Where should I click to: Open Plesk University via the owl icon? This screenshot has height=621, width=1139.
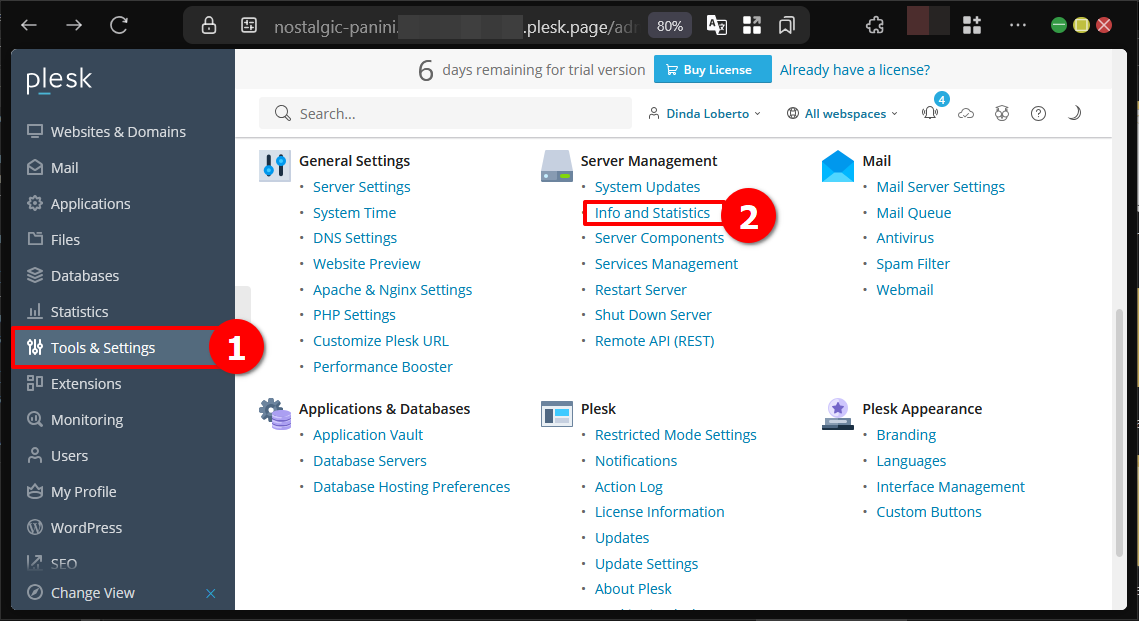tap(1002, 113)
